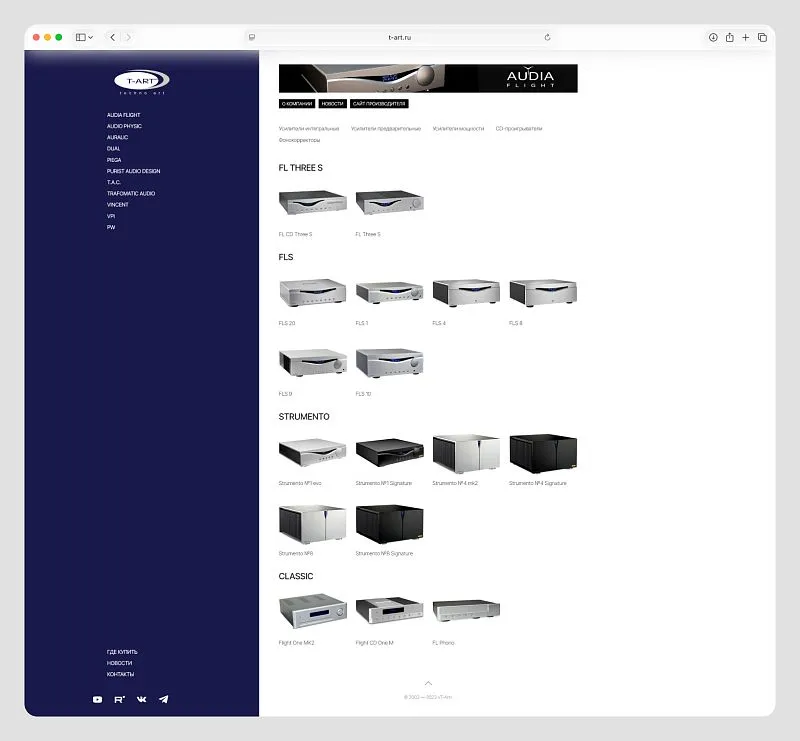Viewport: 800px width, 741px height.
Task: Open the VK social icon in sidebar
Action: pyautogui.click(x=141, y=699)
